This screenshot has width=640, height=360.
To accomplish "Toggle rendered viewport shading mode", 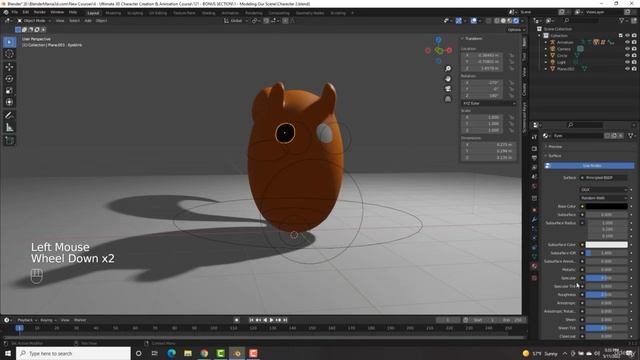I will (x=516, y=20).
